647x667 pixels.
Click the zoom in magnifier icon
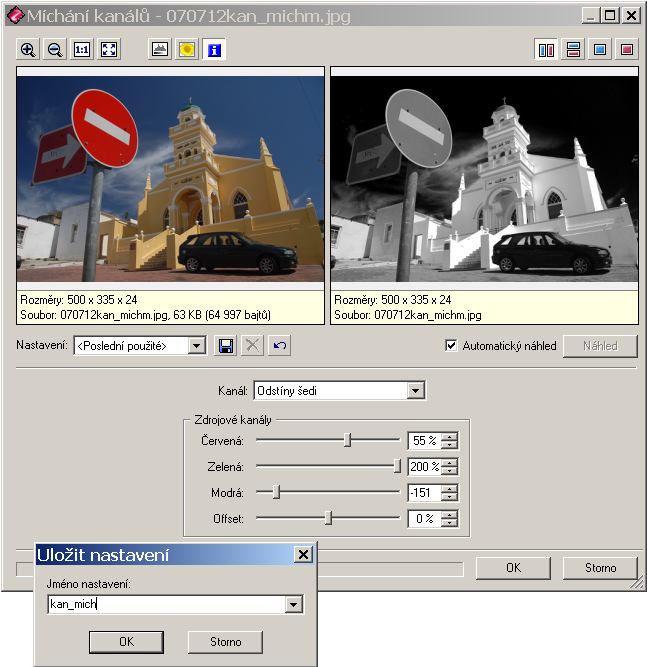pyautogui.click(x=28, y=49)
